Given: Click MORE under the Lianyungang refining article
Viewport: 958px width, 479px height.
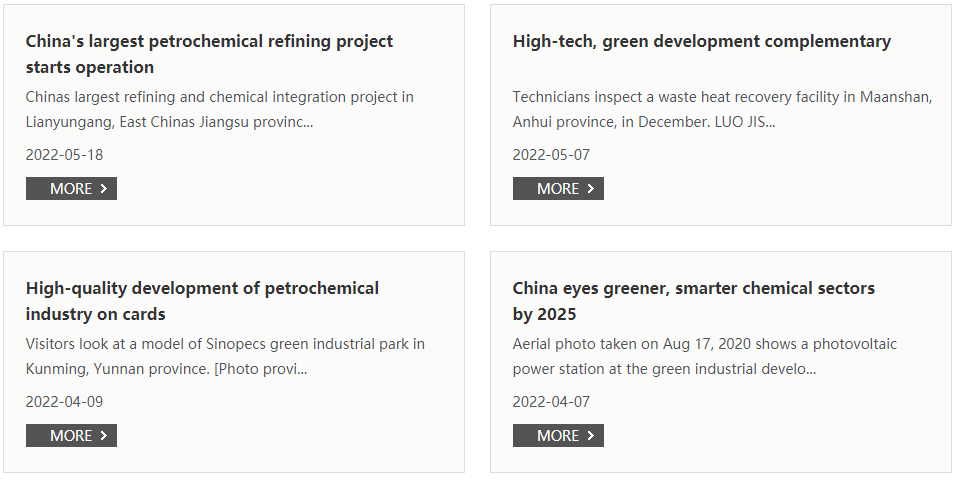Looking at the screenshot, I should (71, 189).
